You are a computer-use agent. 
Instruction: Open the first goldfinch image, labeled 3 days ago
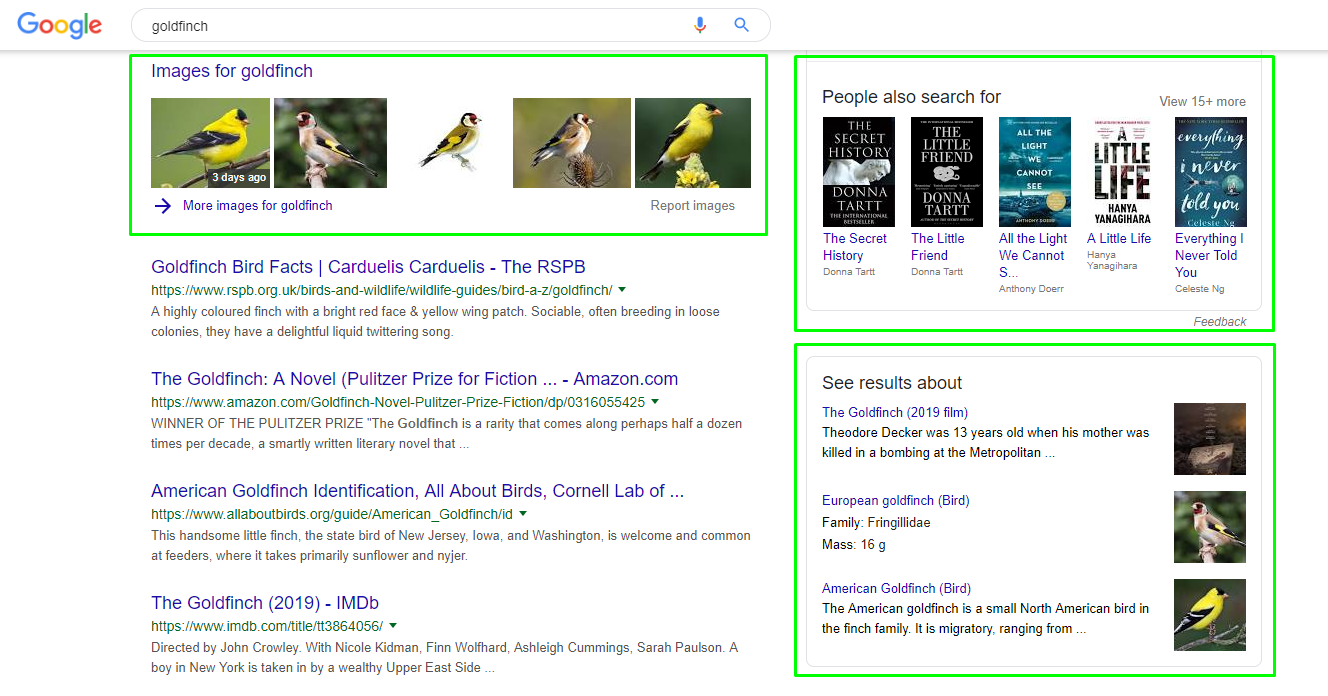point(210,143)
